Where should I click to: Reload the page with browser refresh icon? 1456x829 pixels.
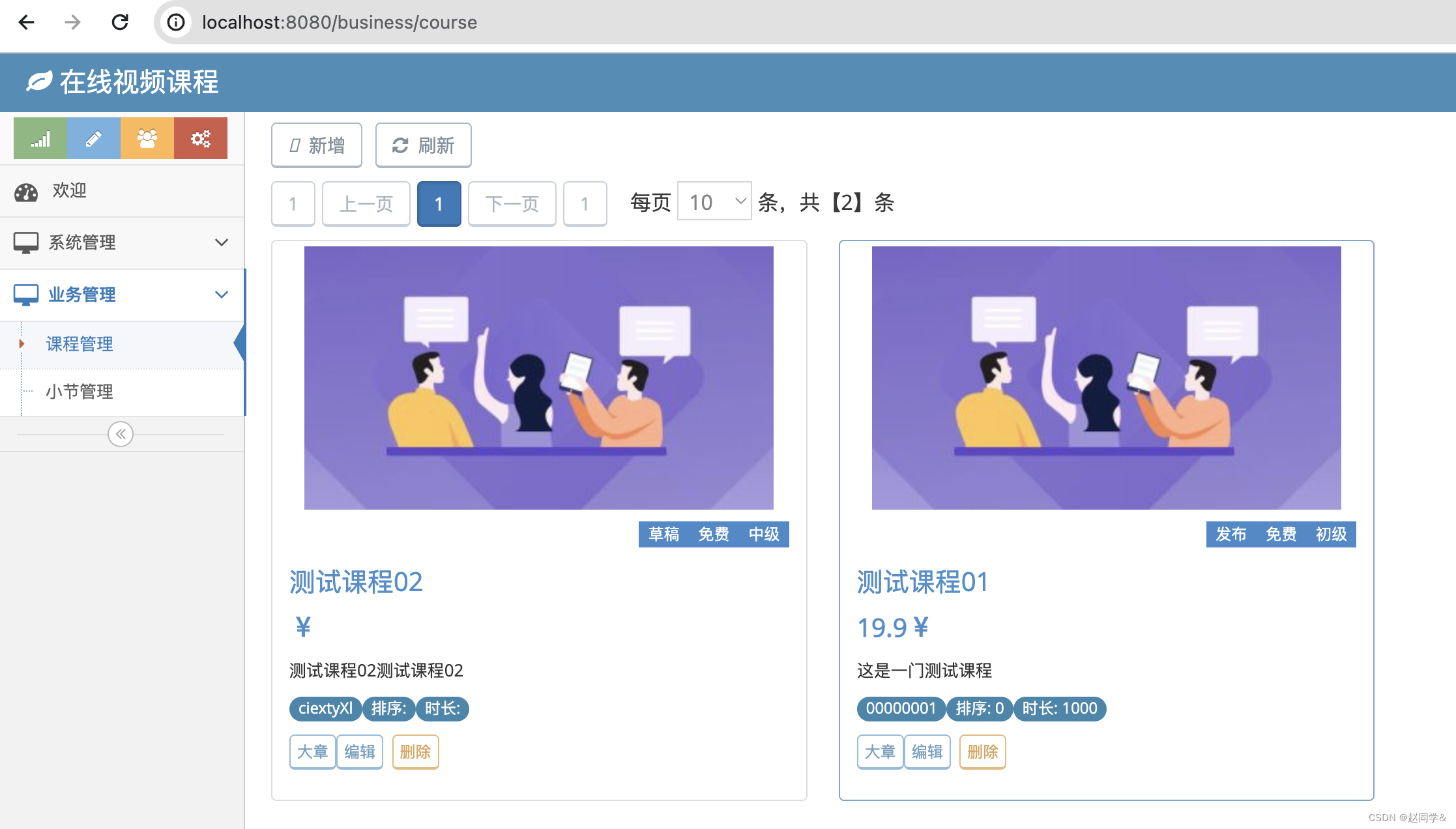120,22
